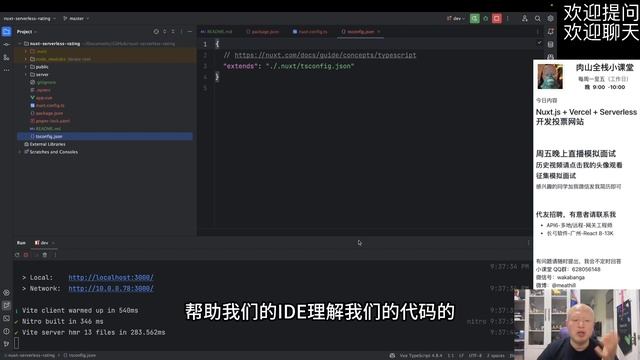640x360 pixels.
Task: Open nuxt.config.ts in the project tree
Action: click(x=50, y=105)
